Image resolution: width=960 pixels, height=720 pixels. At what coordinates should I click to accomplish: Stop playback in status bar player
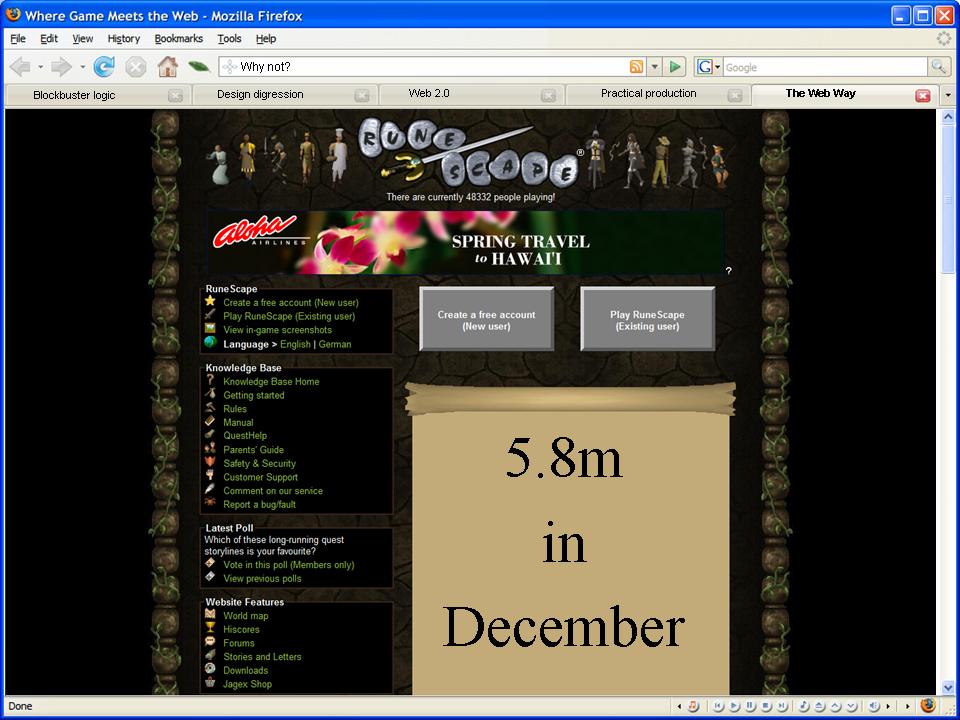(766, 706)
